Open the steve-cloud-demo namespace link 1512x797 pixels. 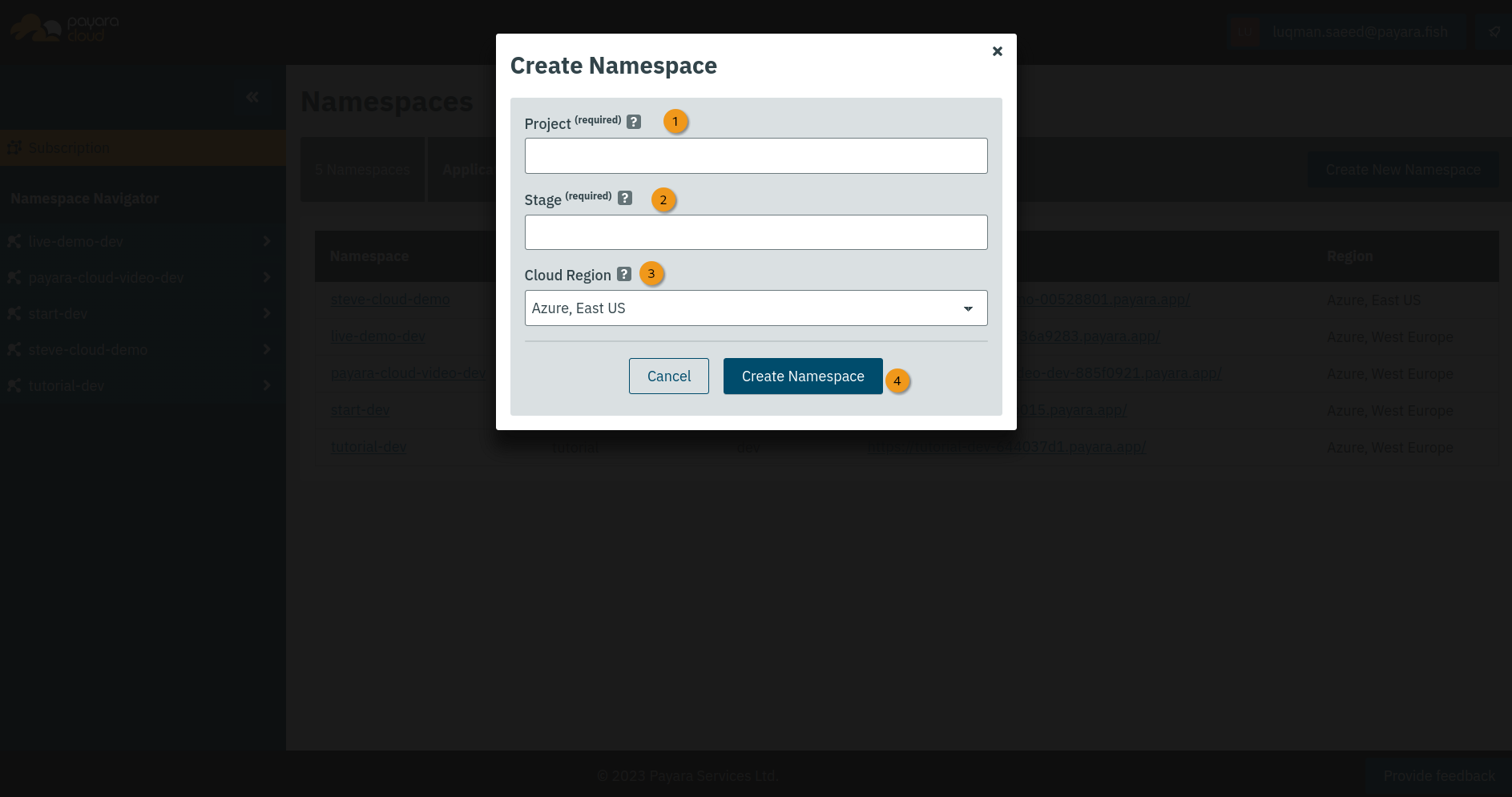click(x=390, y=300)
